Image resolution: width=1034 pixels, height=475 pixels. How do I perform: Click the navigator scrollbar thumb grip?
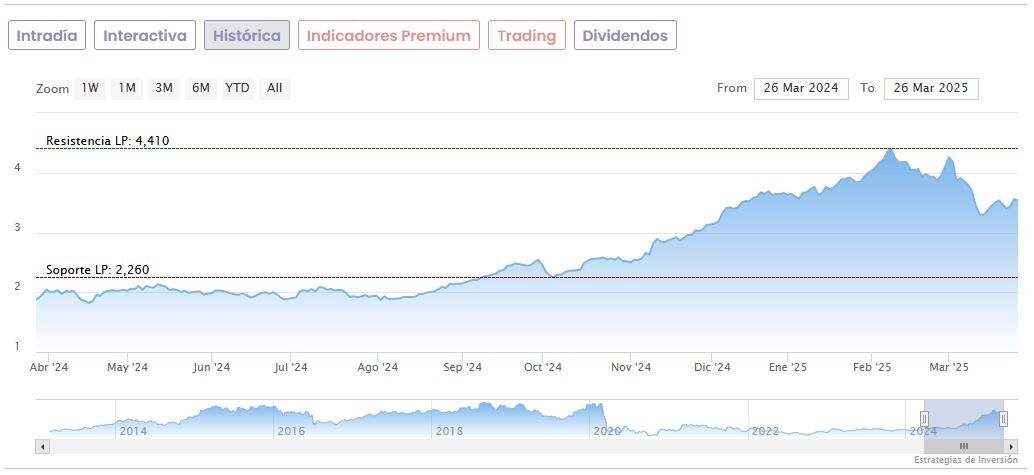(x=964, y=446)
